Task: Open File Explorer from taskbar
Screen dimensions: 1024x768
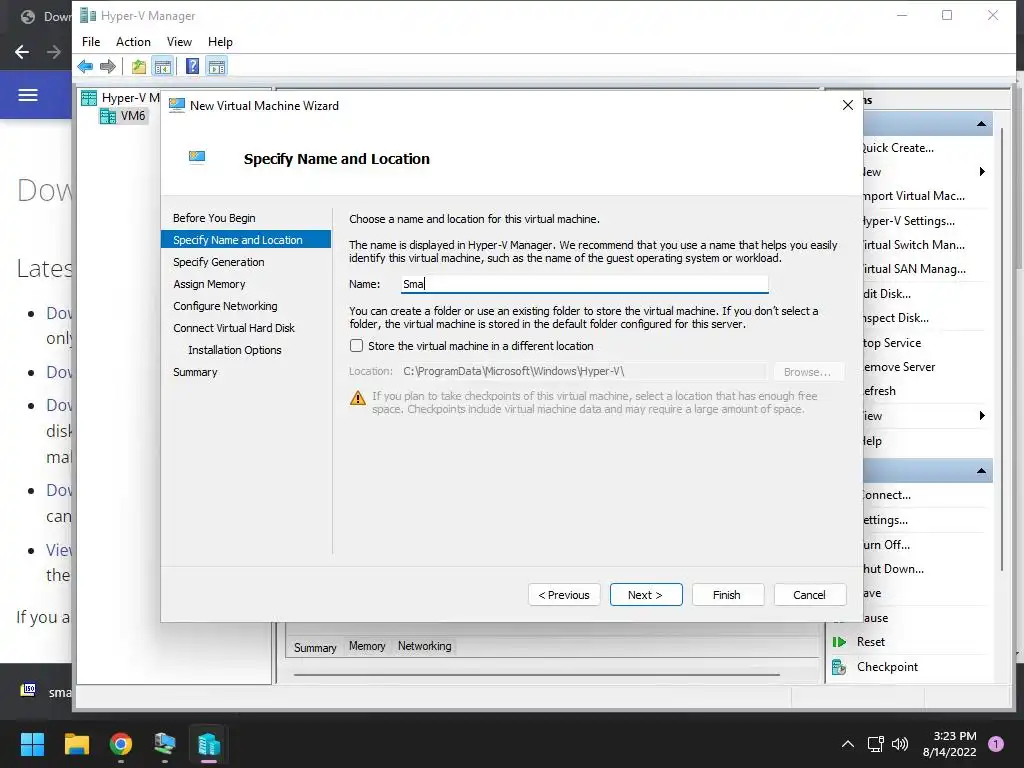Action: [x=76, y=744]
